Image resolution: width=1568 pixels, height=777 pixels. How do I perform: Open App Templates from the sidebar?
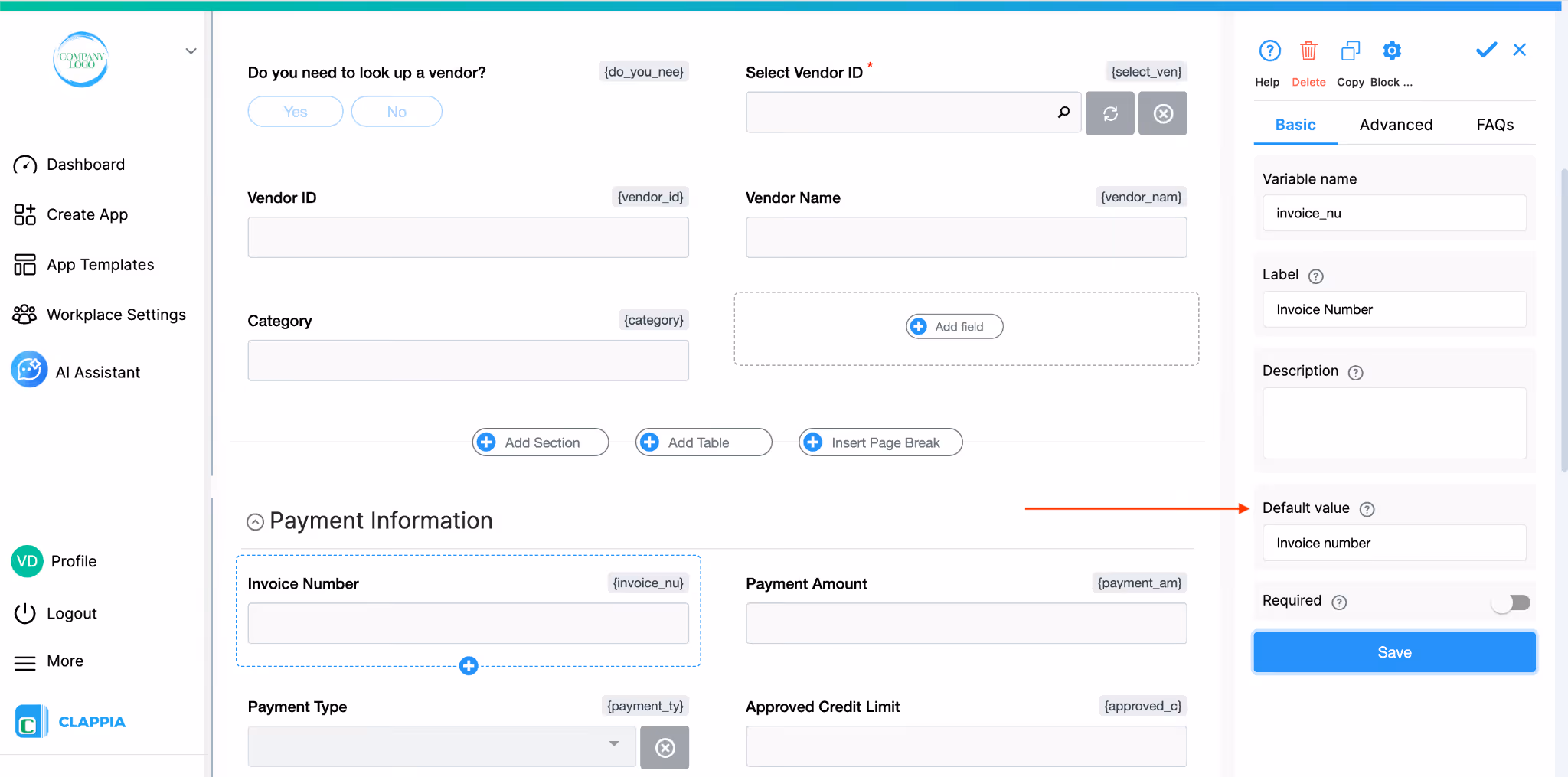tap(100, 265)
